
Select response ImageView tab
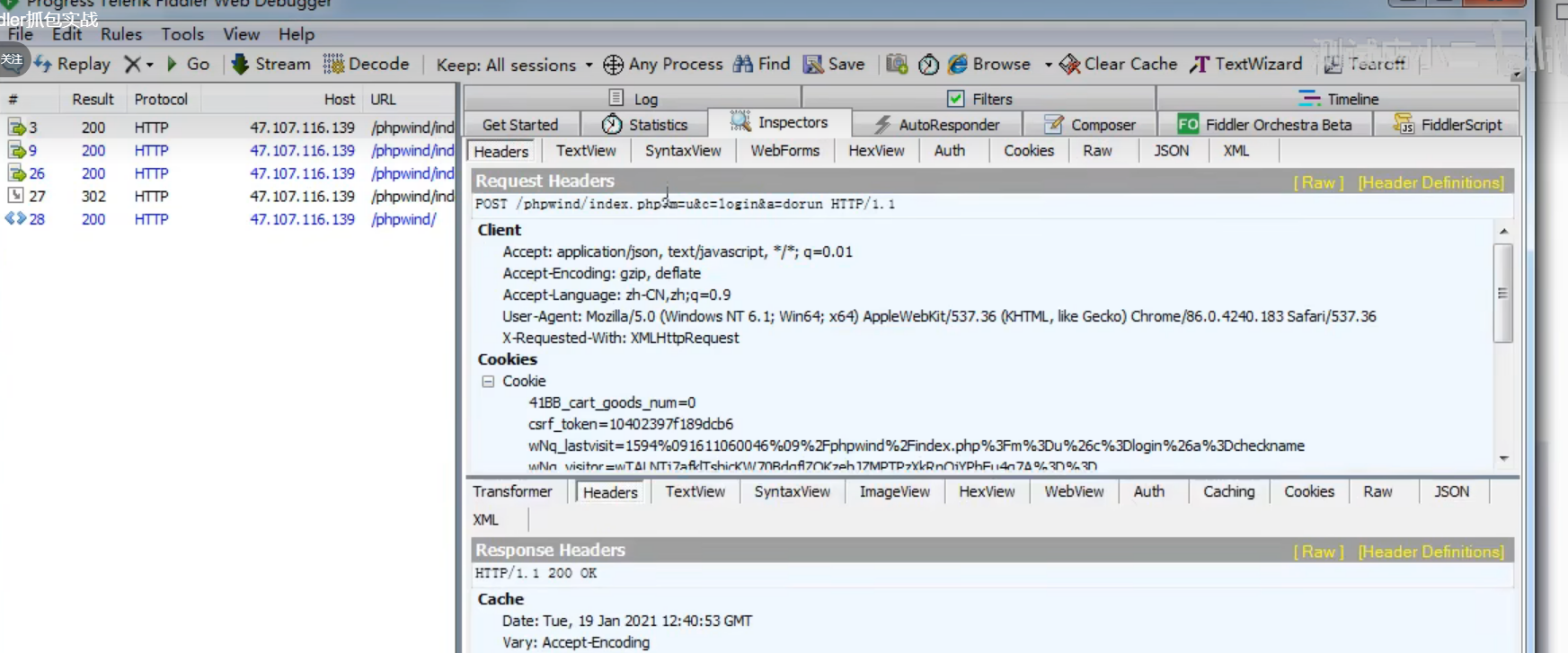point(894,491)
